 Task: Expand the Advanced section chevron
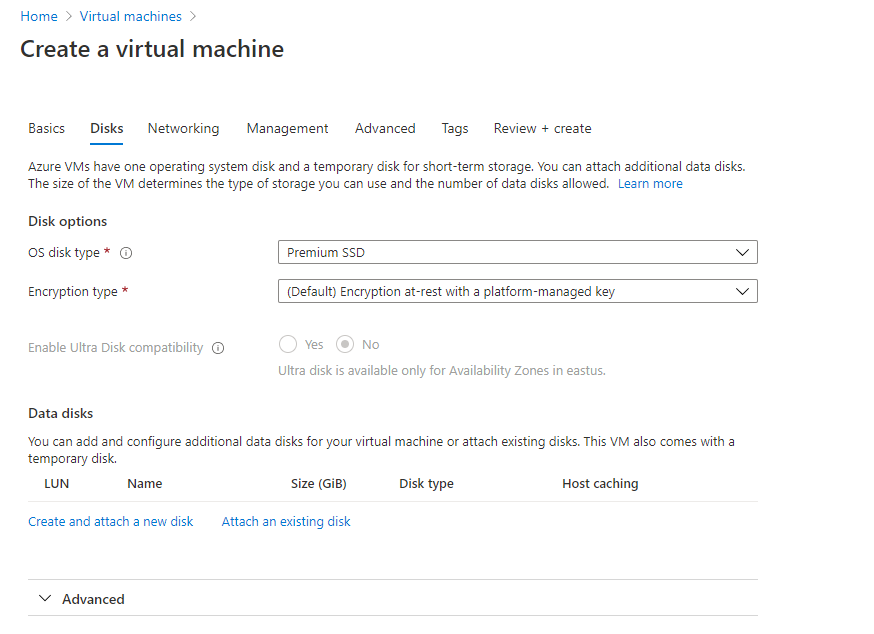(44, 599)
